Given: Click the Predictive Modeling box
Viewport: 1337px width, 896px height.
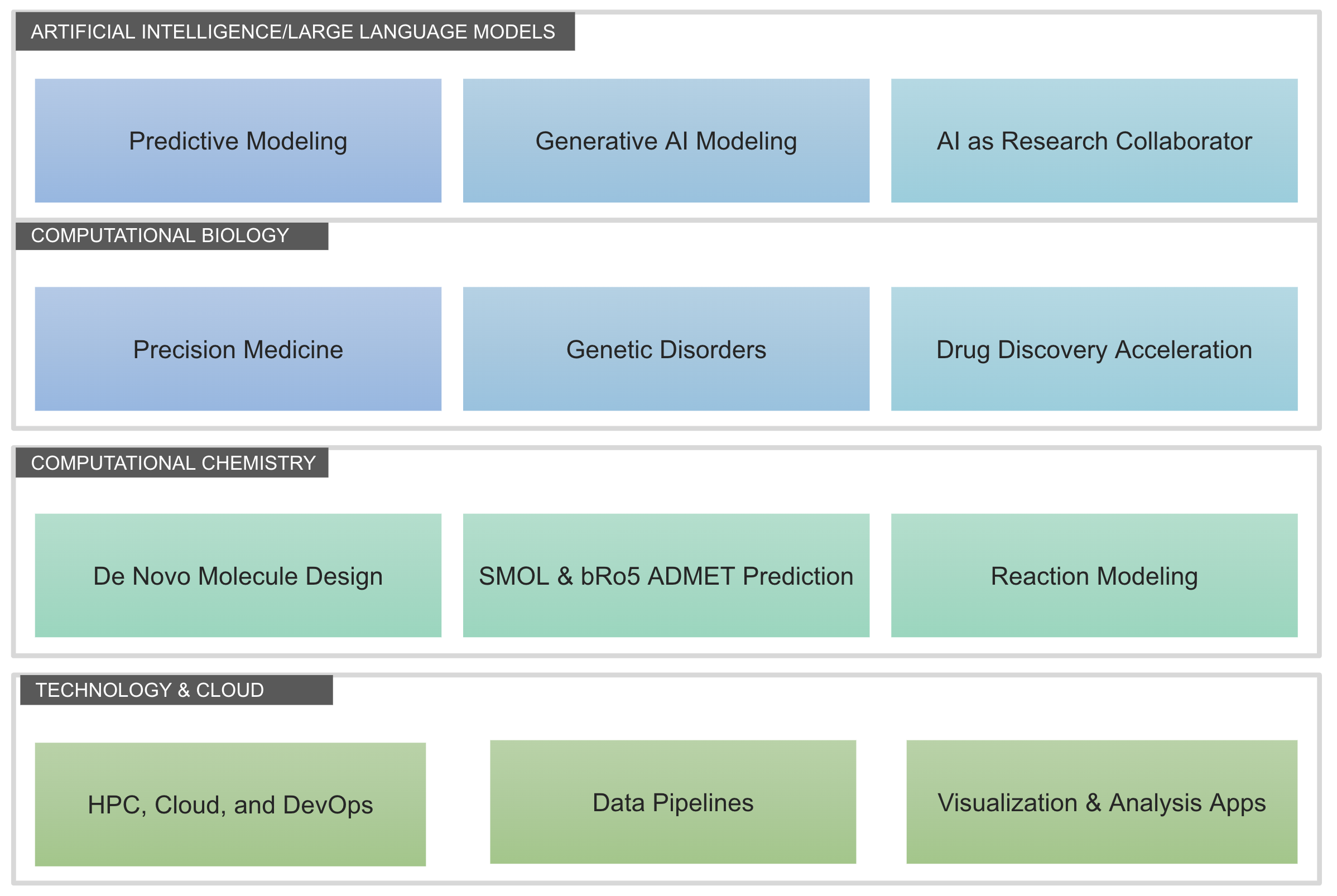Looking at the screenshot, I should coord(238,141).
